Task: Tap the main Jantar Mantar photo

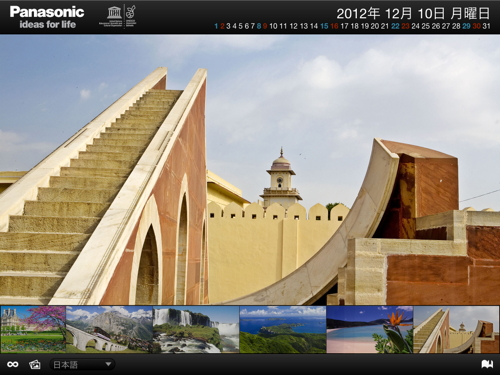Action: click(250, 170)
